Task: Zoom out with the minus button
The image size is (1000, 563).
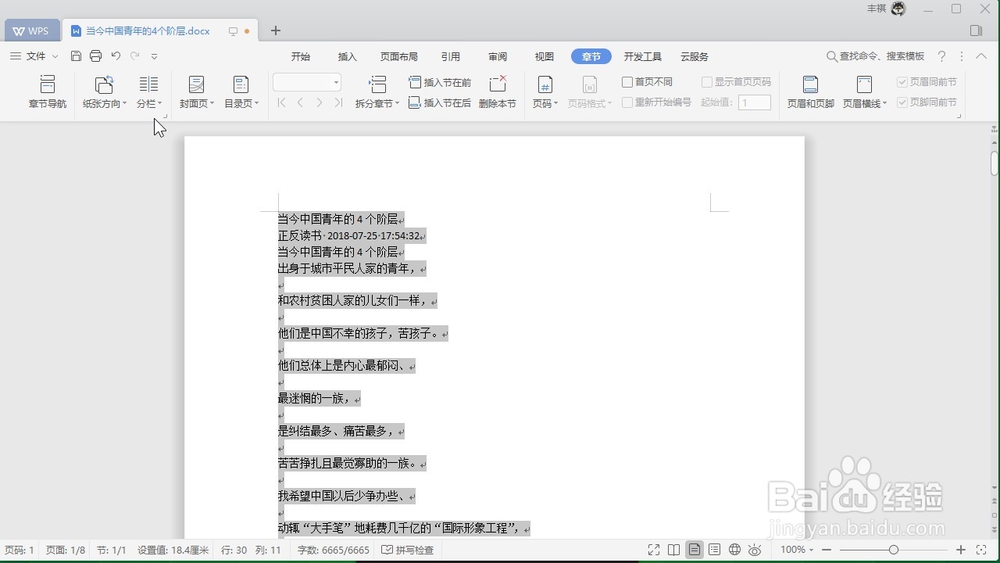Action: point(827,550)
